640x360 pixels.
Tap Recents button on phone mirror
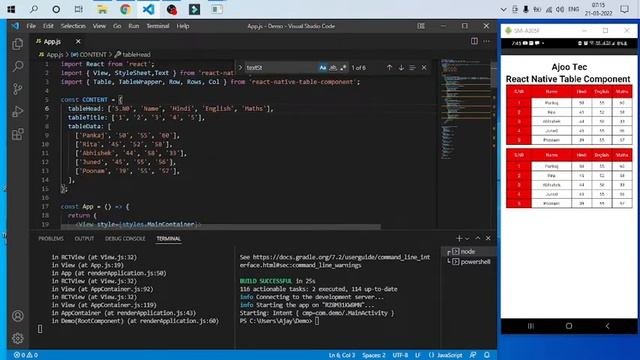pos(531,326)
